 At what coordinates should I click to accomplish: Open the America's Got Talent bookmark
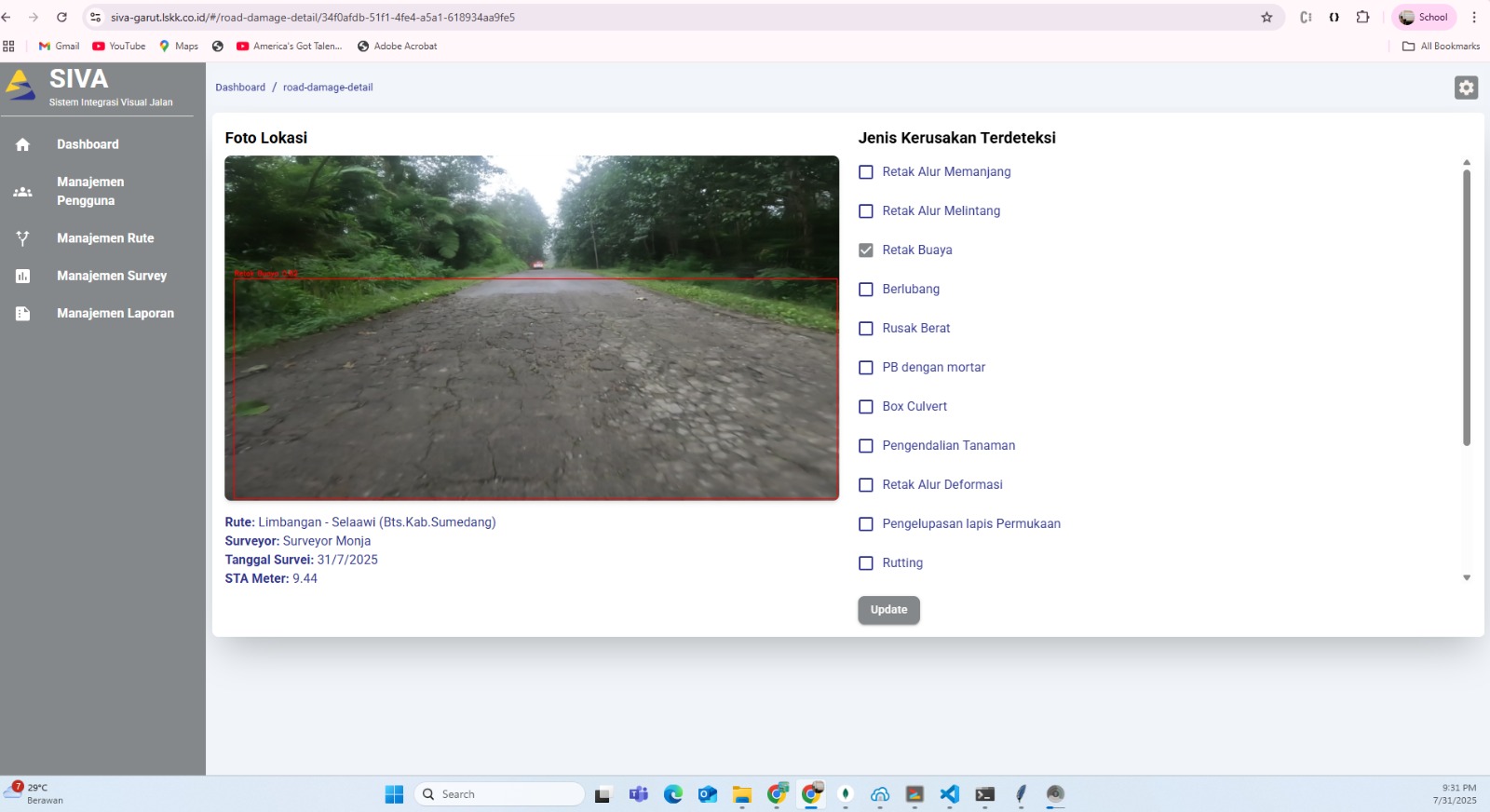click(x=290, y=46)
